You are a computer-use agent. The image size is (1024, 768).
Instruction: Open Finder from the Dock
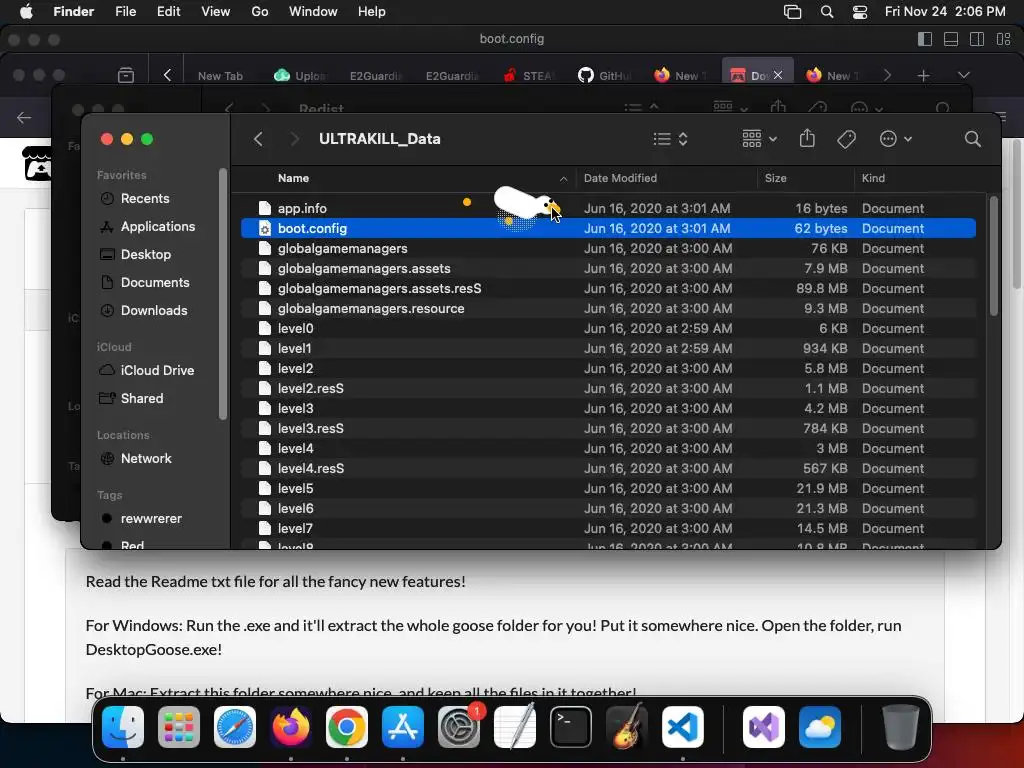[x=123, y=727]
